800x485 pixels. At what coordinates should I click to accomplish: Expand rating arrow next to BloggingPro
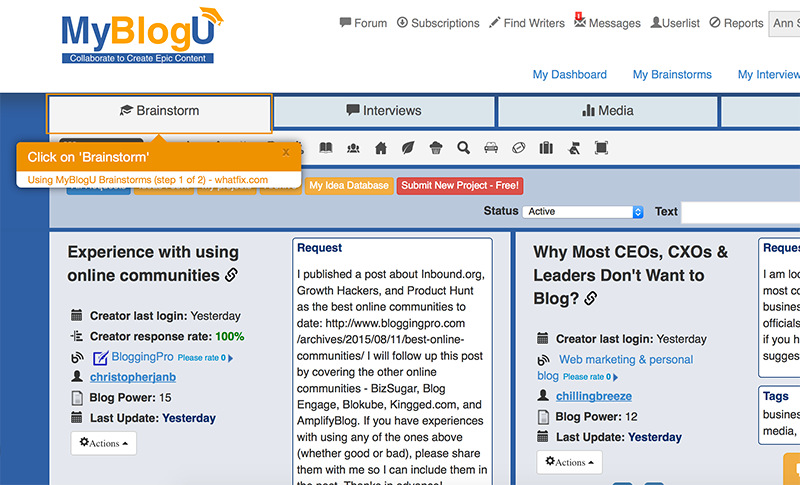pos(231,358)
